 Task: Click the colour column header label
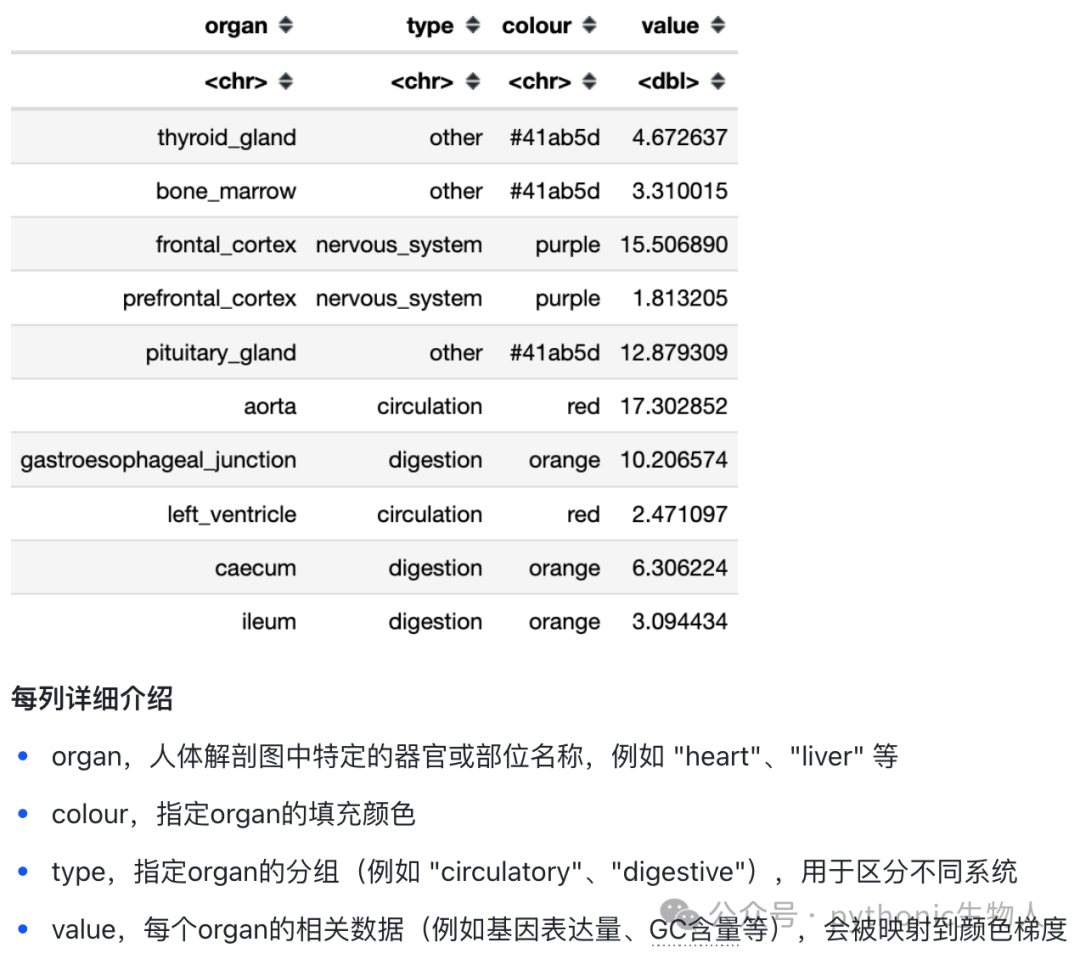(x=537, y=26)
